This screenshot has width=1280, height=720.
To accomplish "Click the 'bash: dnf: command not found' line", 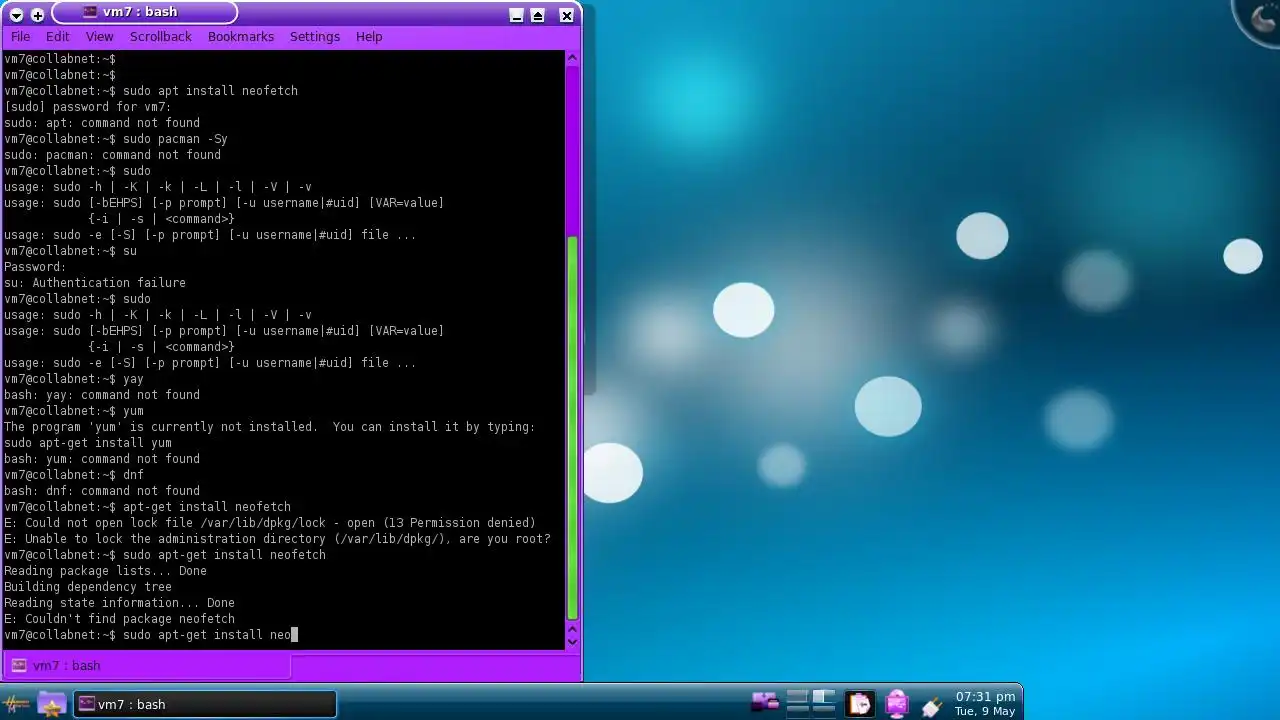I will tap(102, 491).
